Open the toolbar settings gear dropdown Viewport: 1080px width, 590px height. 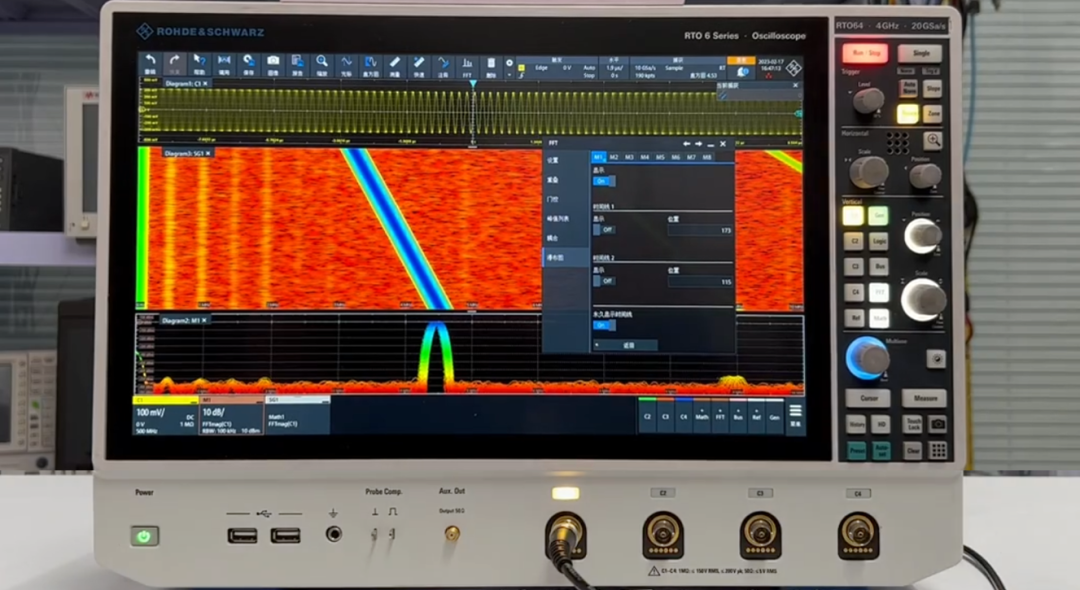510,63
